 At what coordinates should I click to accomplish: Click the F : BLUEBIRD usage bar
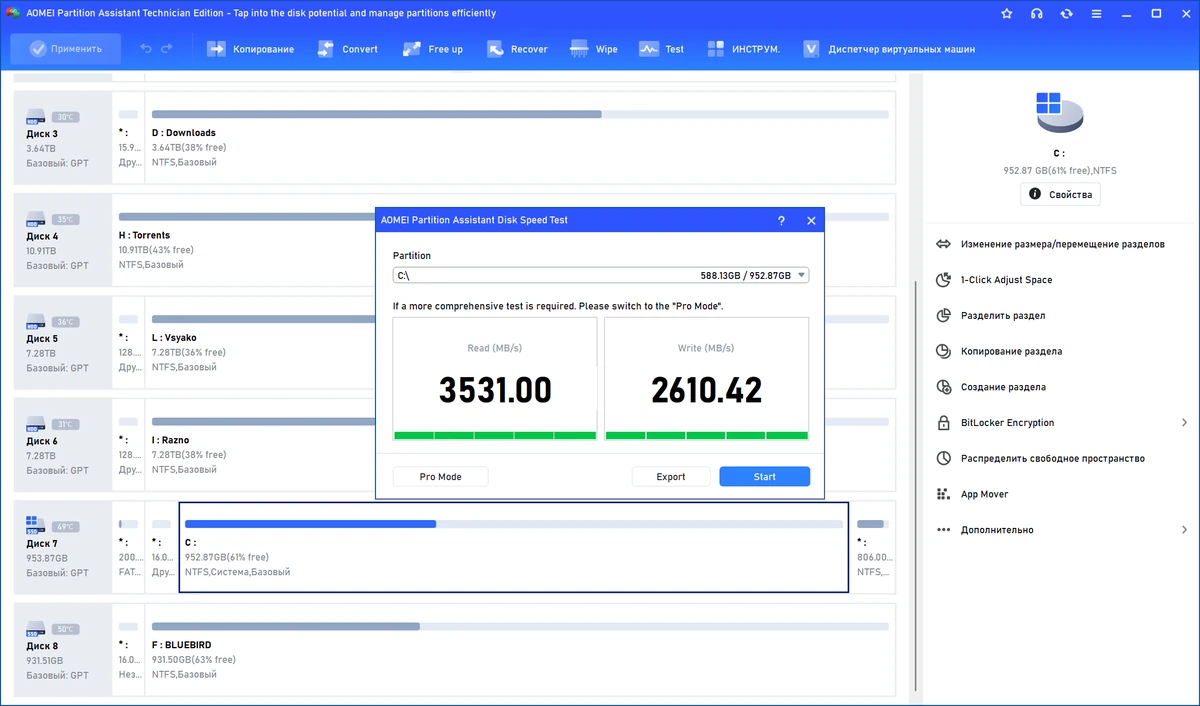pos(520,626)
